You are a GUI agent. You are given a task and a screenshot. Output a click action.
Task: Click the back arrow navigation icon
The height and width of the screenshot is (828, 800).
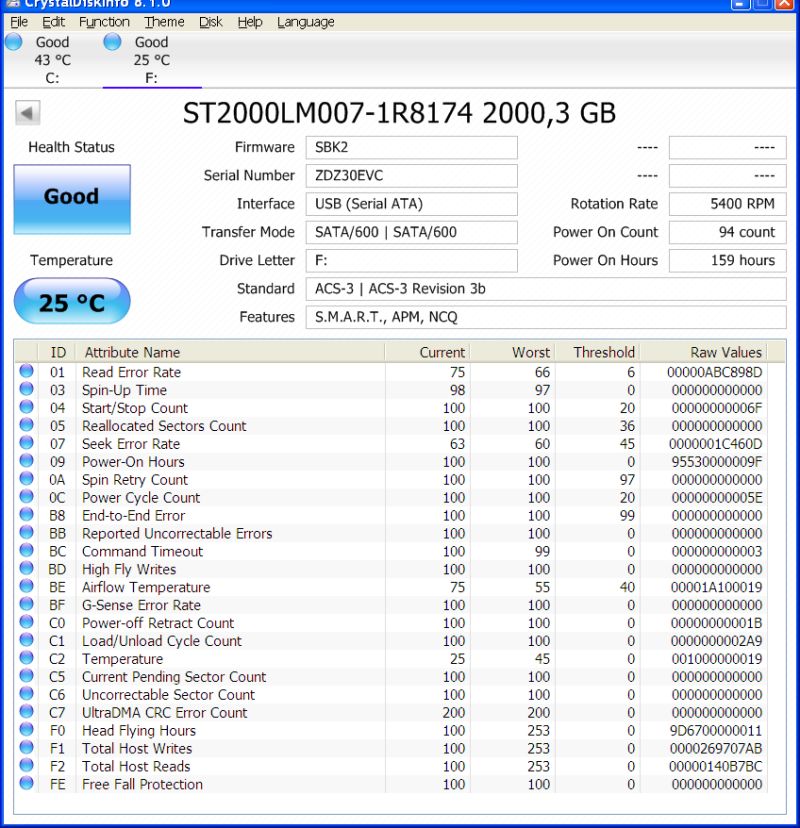pyautogui.click(x=26, y=111)
